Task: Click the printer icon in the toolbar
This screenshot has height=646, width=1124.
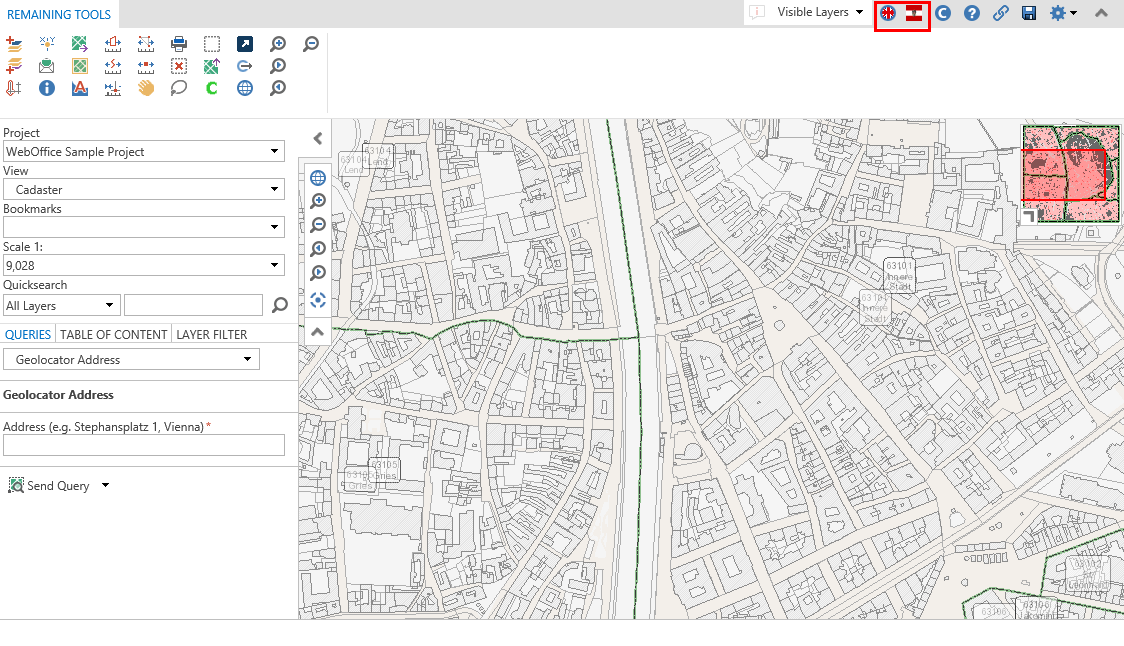Action: pos(179,43)
